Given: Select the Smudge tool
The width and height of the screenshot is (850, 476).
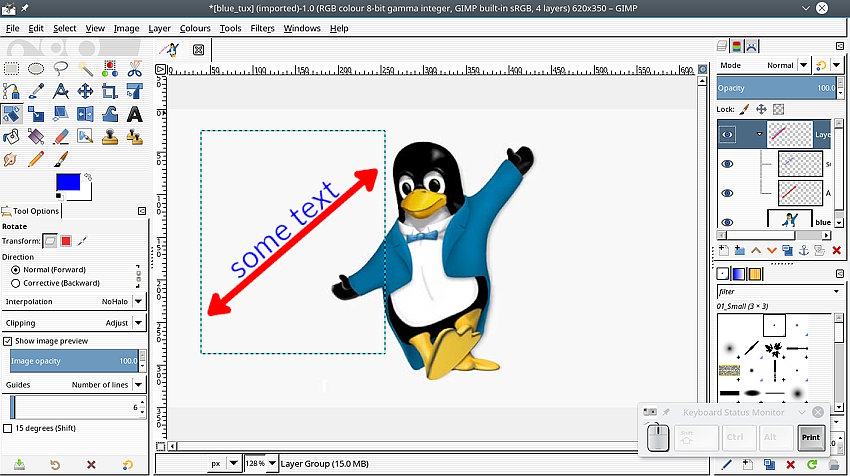Looking at the screenshot, I should tap(11, 159).
